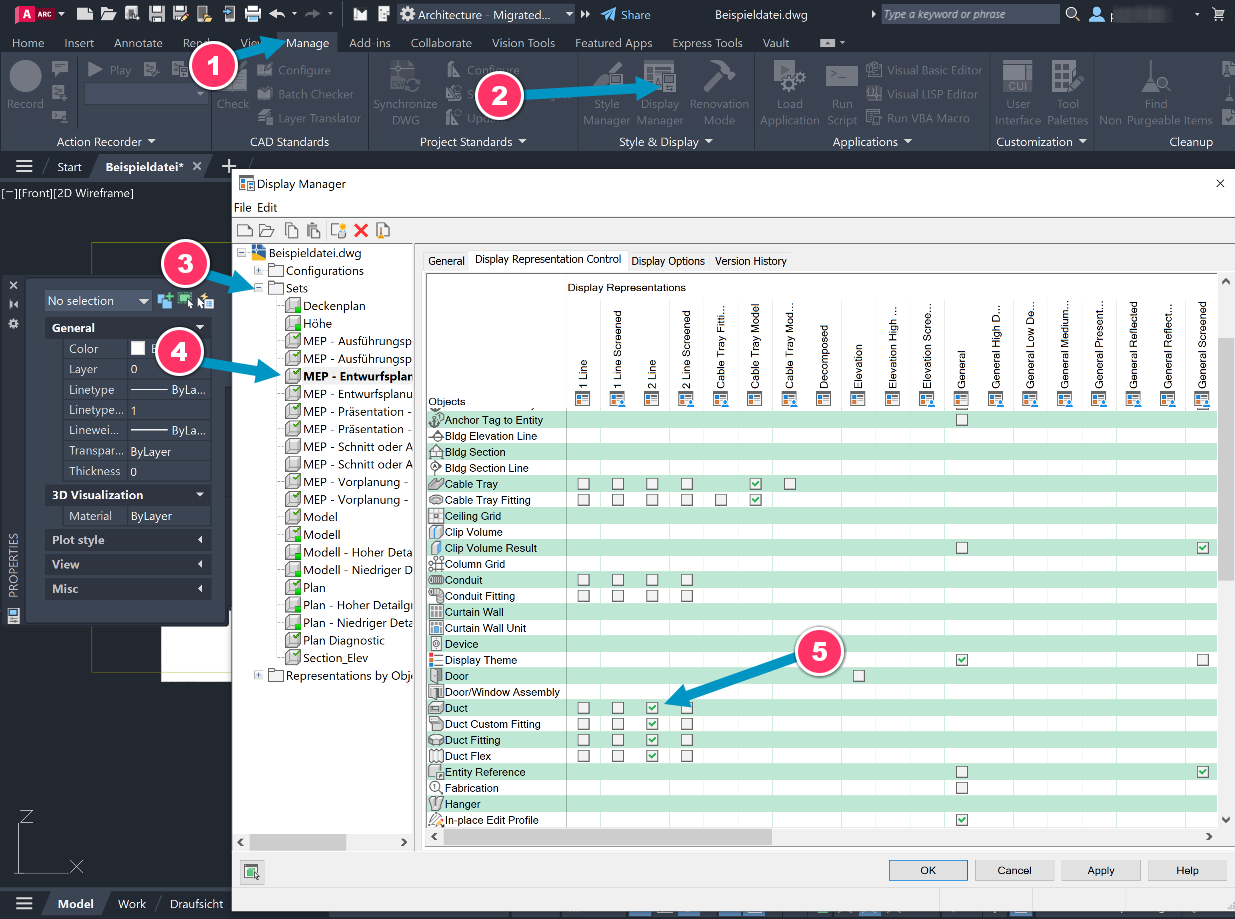Image resolution: width=1235 pixels, height=919 pixels.
Task: Enable the General checkbox for Door
Action: pos(858,675)
